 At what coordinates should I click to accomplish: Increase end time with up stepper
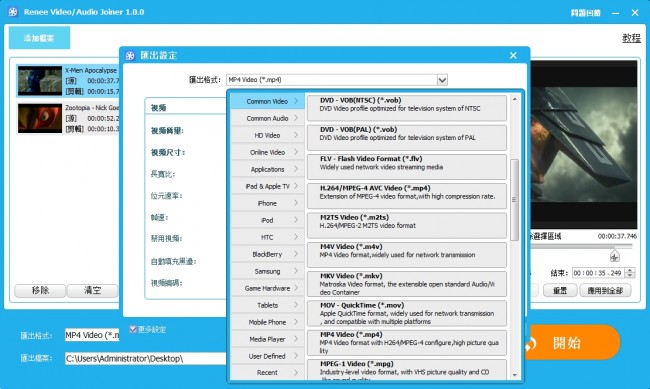630,270
